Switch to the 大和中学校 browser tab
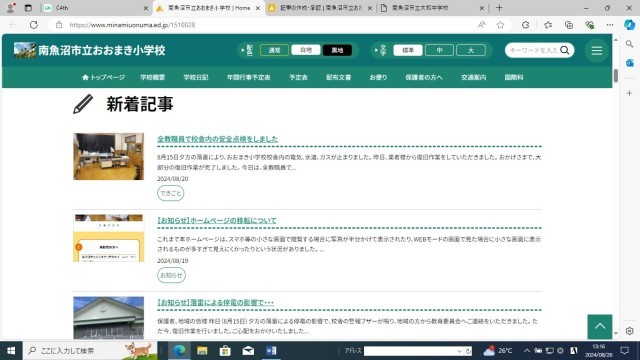The width and height of the screenshot is (640, 360). coord(433,8)
